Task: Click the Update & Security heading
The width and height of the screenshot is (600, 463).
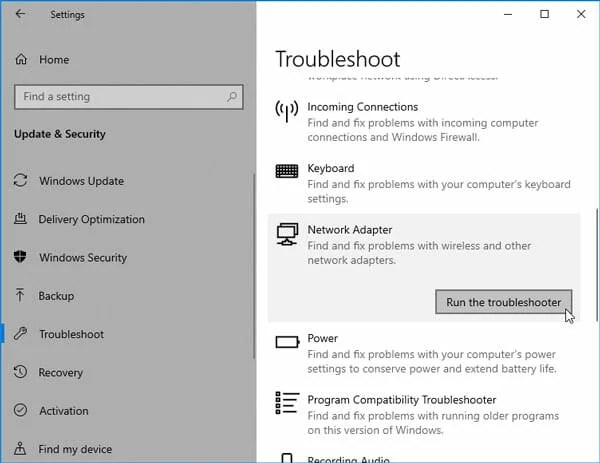Action: pyautogui.click(x=60, y=134)
